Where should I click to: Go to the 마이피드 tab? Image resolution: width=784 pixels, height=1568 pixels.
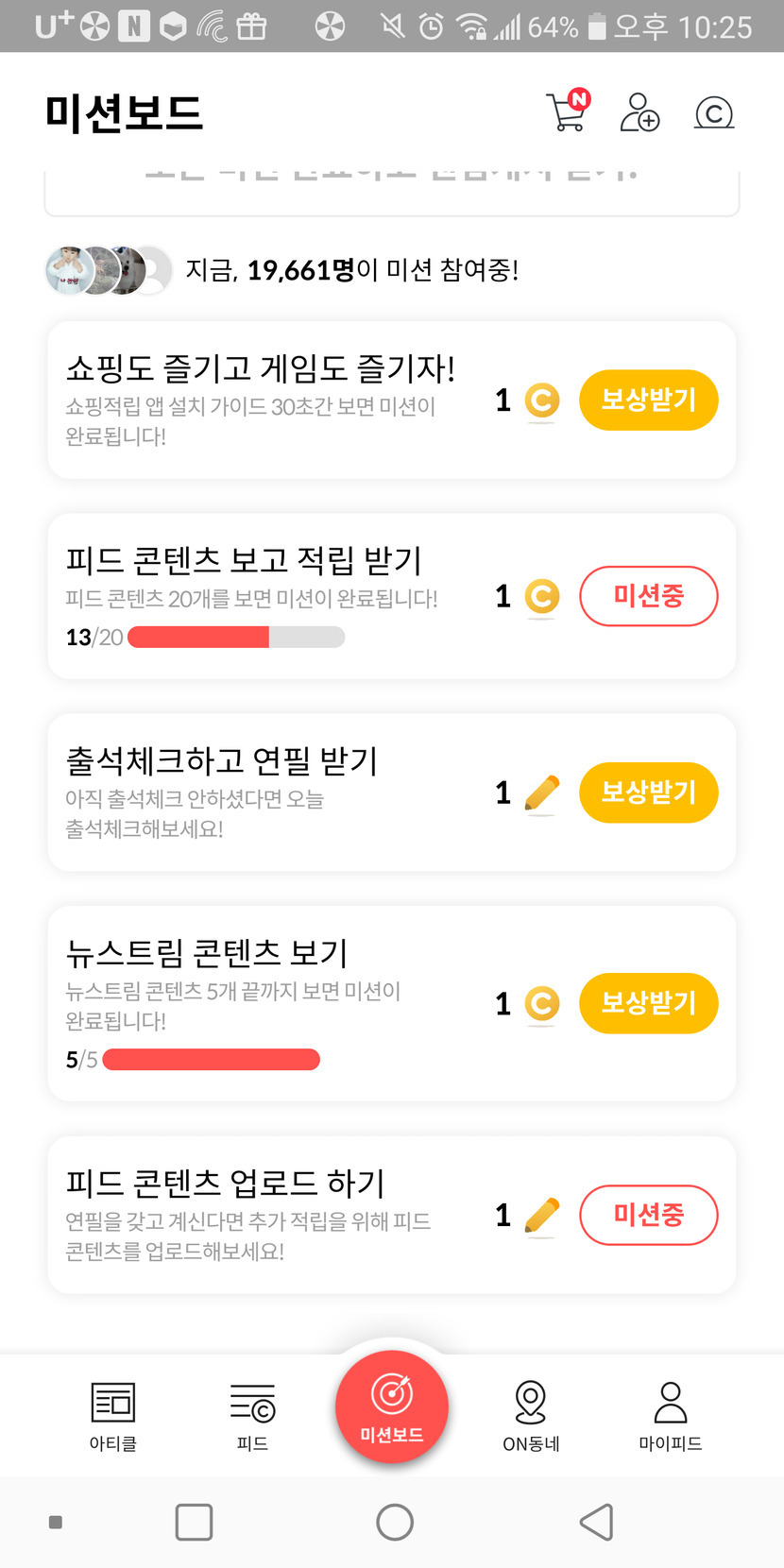(x=670, y=1415)
